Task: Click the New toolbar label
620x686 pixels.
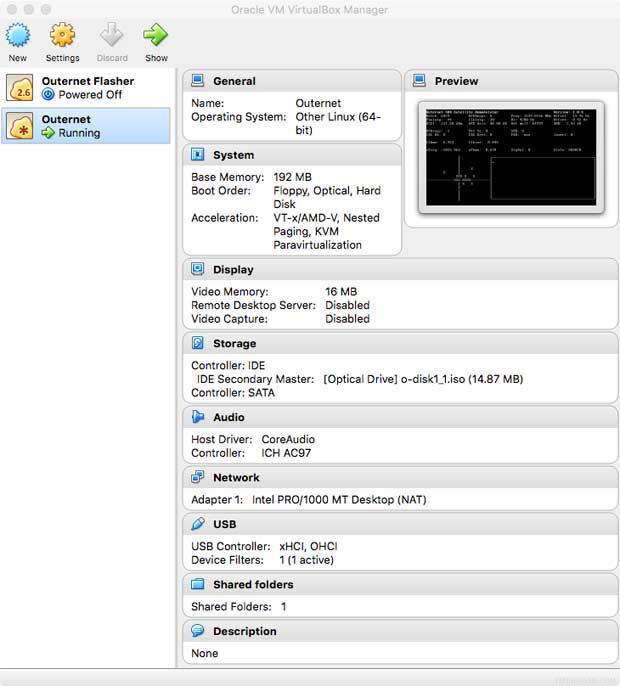Action: pos(18,58)
